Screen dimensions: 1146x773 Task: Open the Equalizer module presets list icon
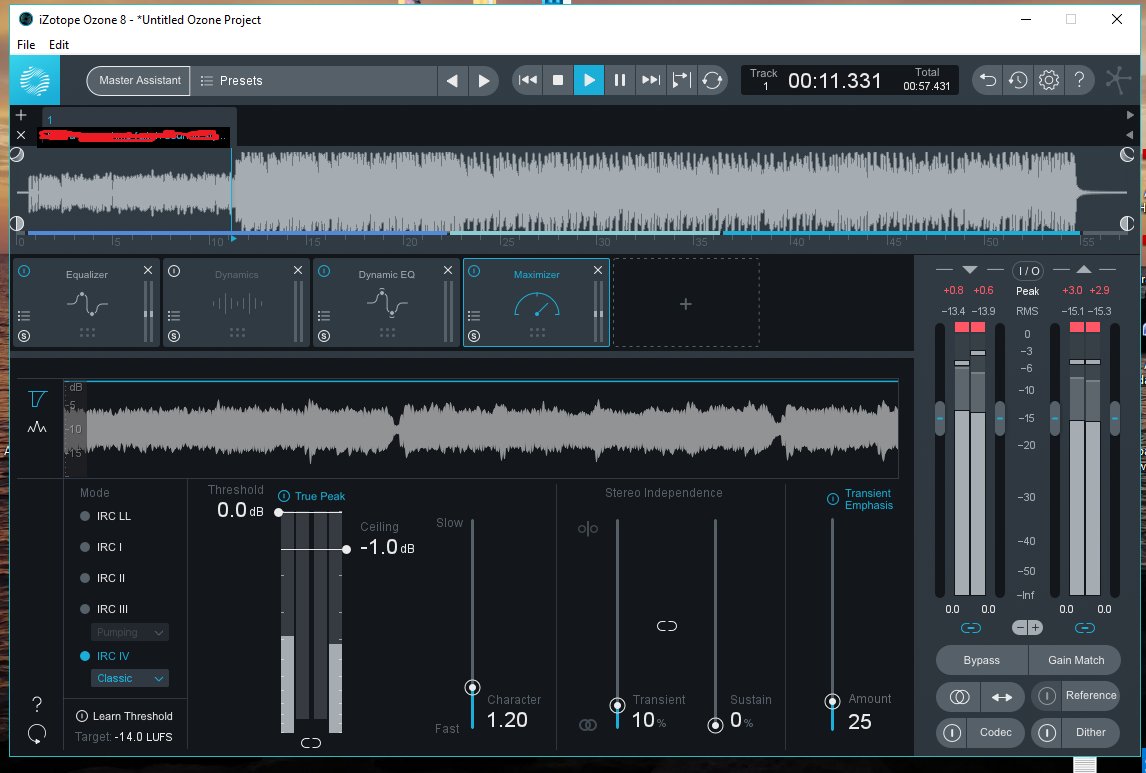[x=24, y=316]
